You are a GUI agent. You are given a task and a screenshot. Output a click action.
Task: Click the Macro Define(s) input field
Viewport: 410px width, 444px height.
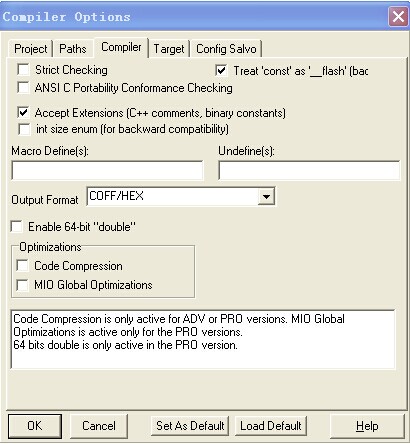click(x=107, y=170)
